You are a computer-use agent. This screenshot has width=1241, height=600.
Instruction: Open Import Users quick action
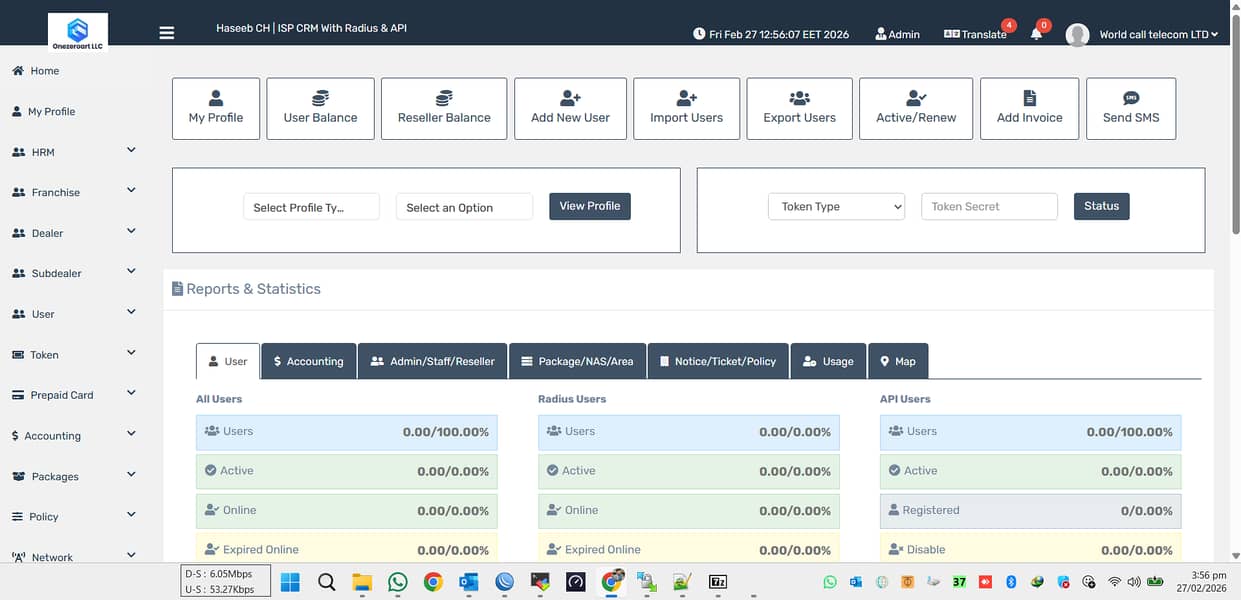click(686, 108)
